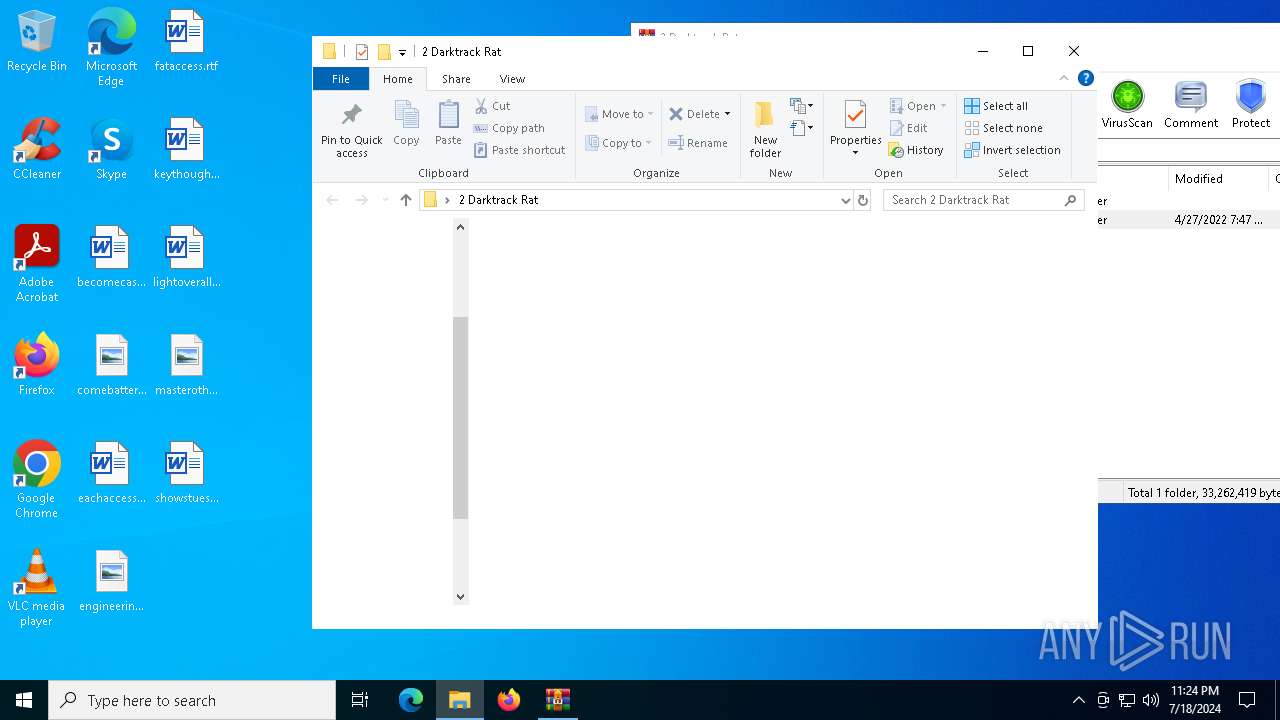
Task: Click the Rename command
Action: tap(698, 143)
